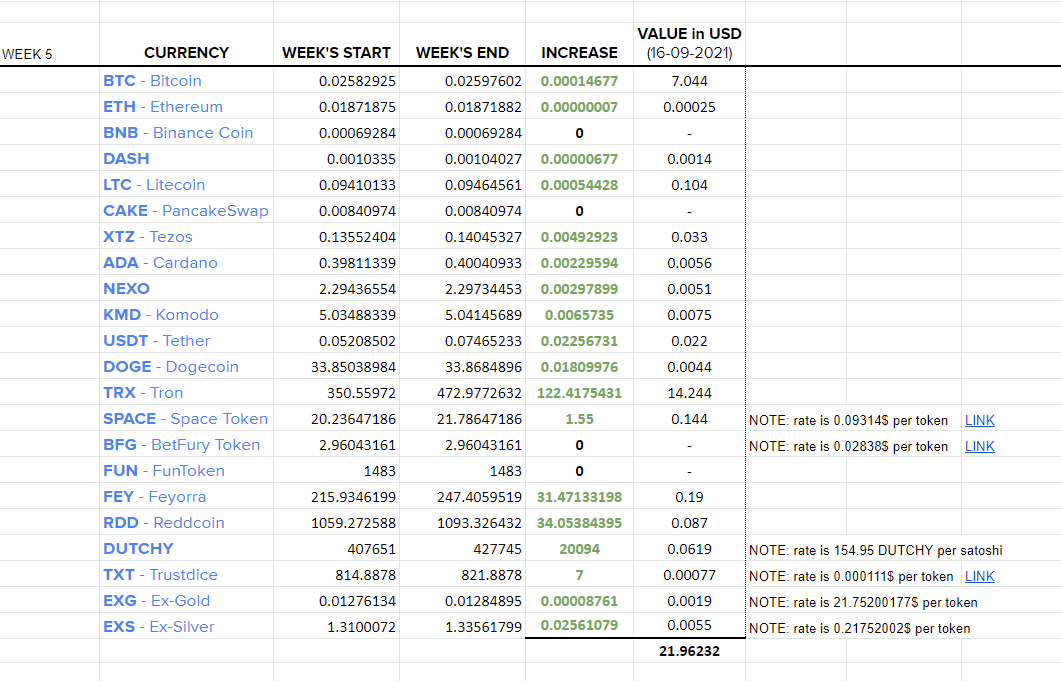Click the DOGE - Dogecoin link
Image resolution: width=1061 pixels, height=681 pixels.
(171, 367)
